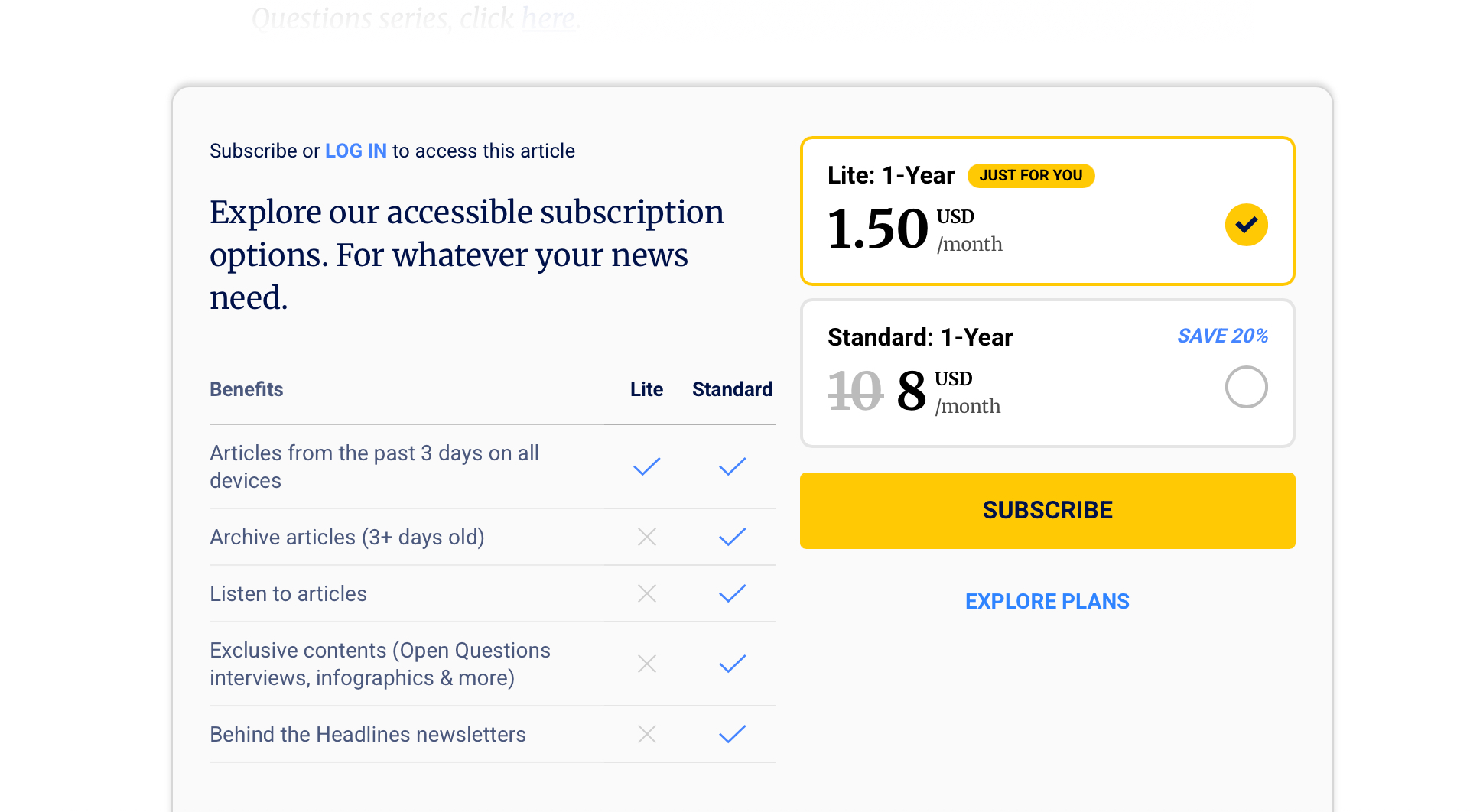This screenshot has height=812, width=1470.
Task: Click the Lite column header
Action: [646, 389]
